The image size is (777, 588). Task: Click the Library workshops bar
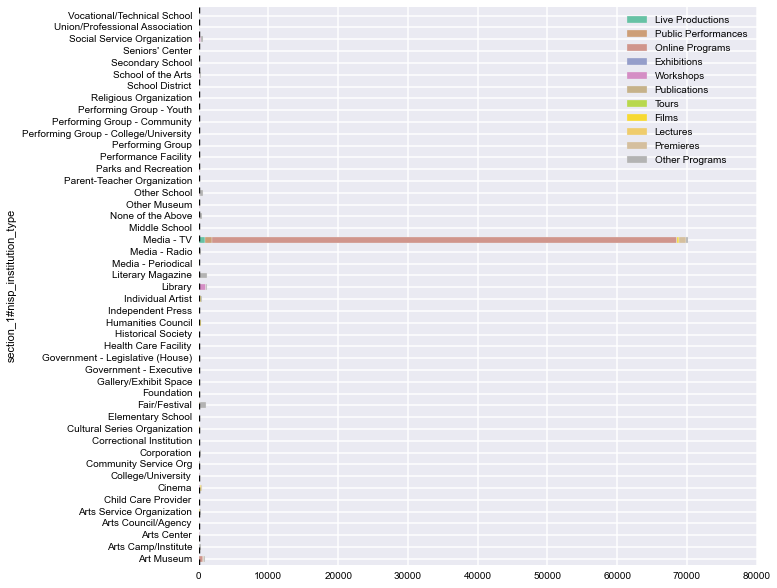(x=203, y=287)
